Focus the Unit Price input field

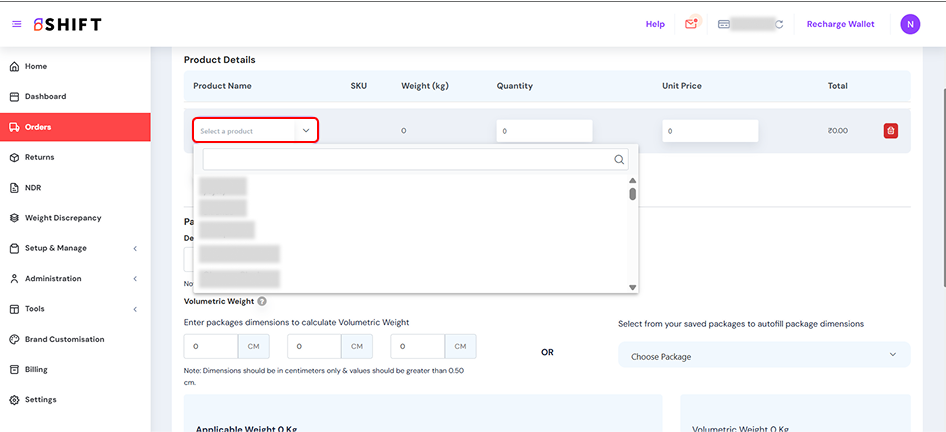(710, 131)
